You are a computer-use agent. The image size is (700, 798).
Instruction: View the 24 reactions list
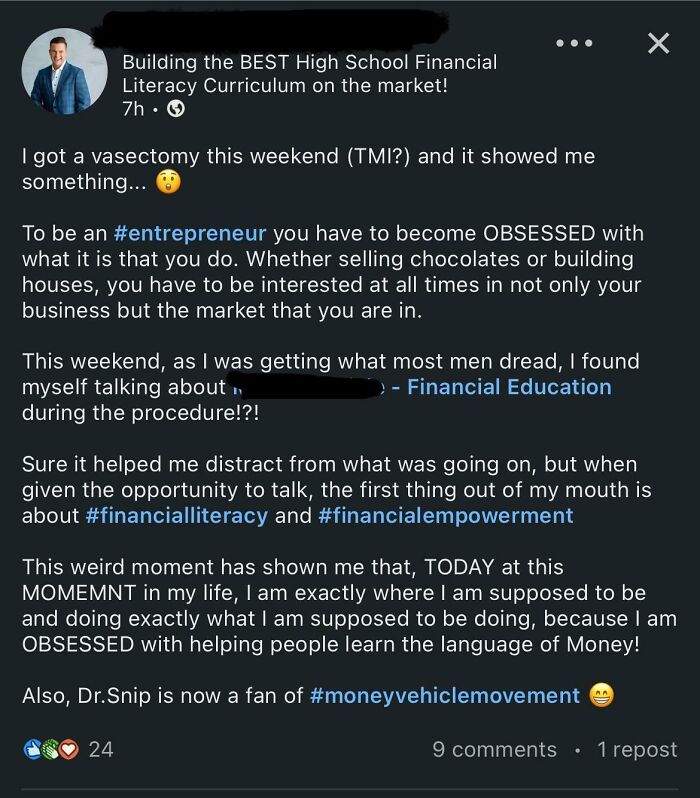101,749
